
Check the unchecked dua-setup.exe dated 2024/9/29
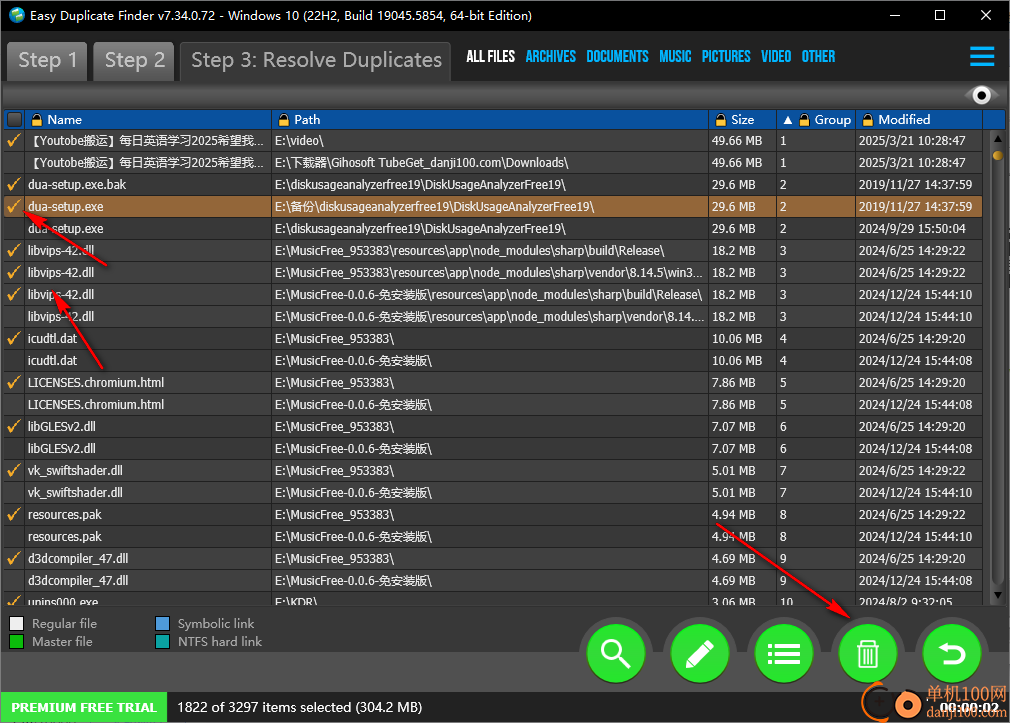(x=14, y=229)
